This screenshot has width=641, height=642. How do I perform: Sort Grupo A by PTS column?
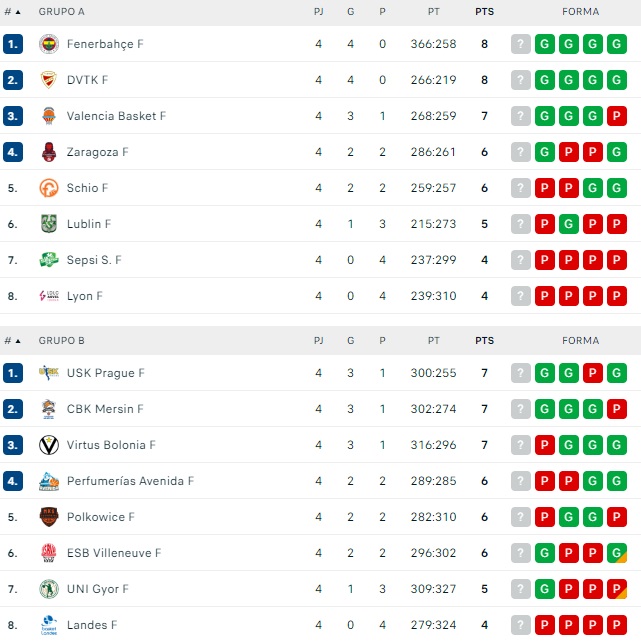pyautogui.click(x=484, y=12)
